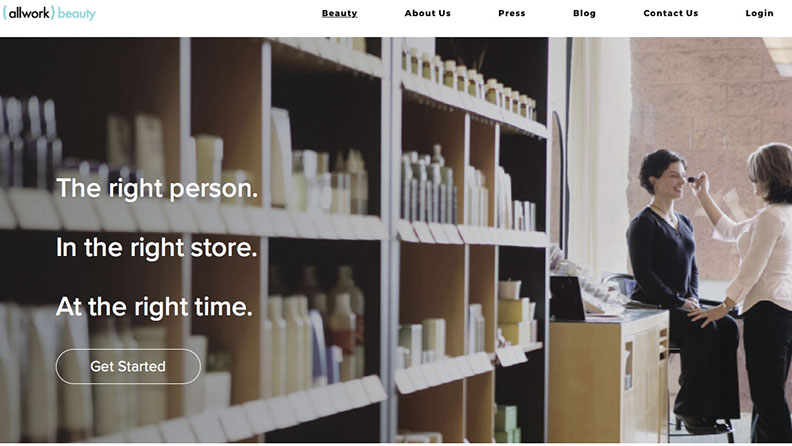The image size is (792, 446).
Task: Go to the About Us page
Action: [x=427, y=13]
